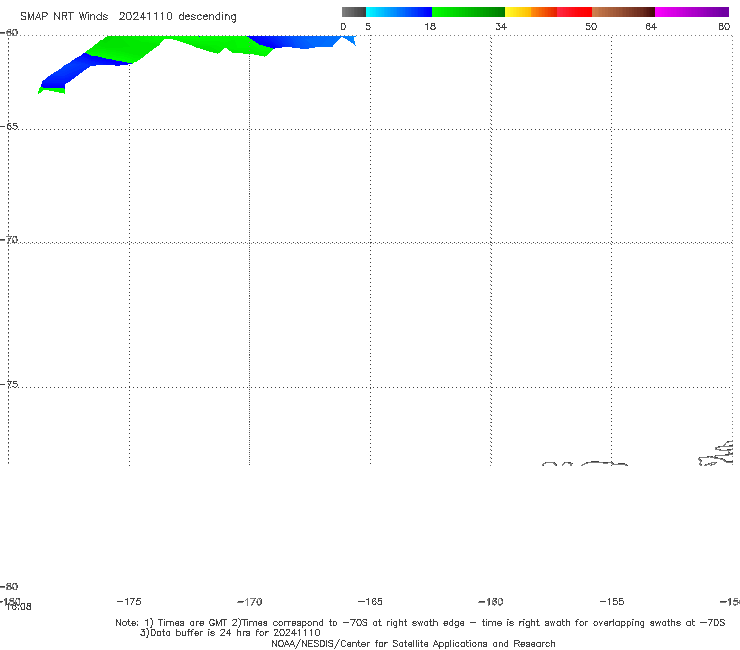Click the magenta 64-80 color bar segment
The height and width of the screenshot is (650, 740).
(x=692, y=12)
